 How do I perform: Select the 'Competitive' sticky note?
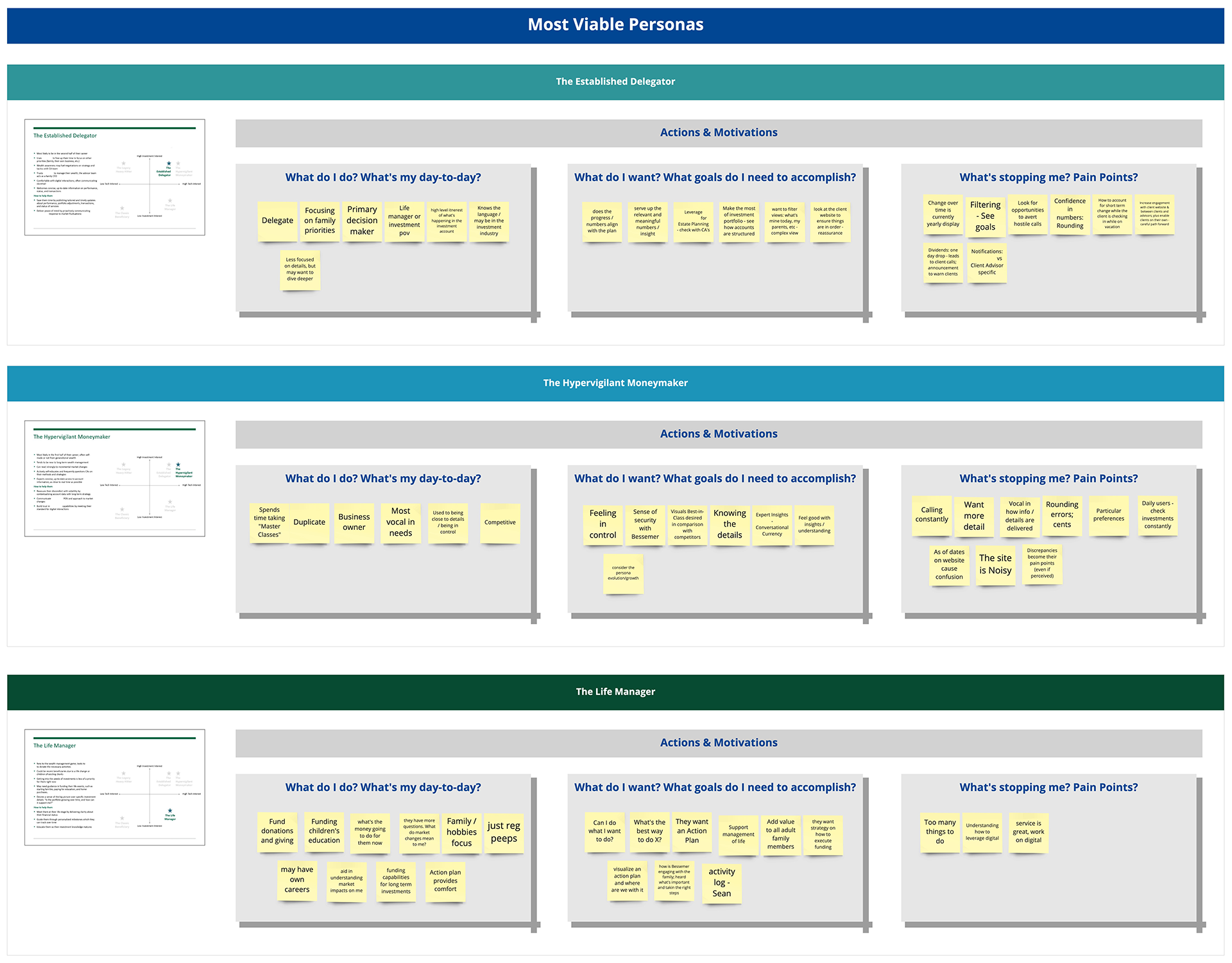(x=500, y=523)
